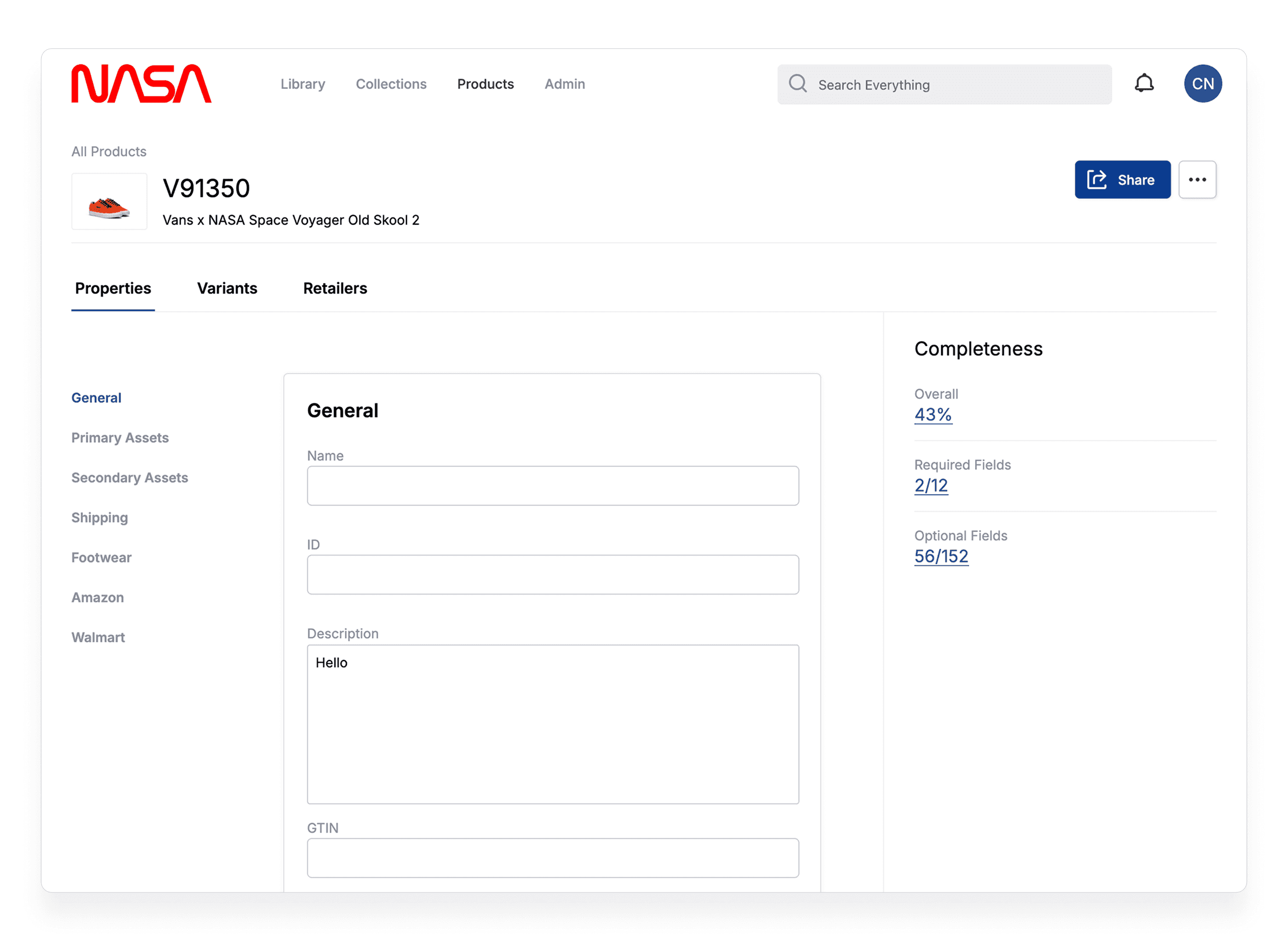The image size is (1288, 941).
Task: Switch to the Variants tab
Action: (x=227, y=288)
